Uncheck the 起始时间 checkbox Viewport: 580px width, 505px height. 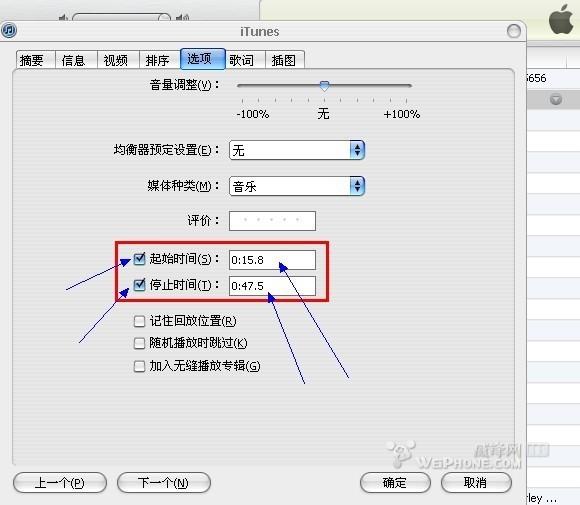[x=139, y=259]
